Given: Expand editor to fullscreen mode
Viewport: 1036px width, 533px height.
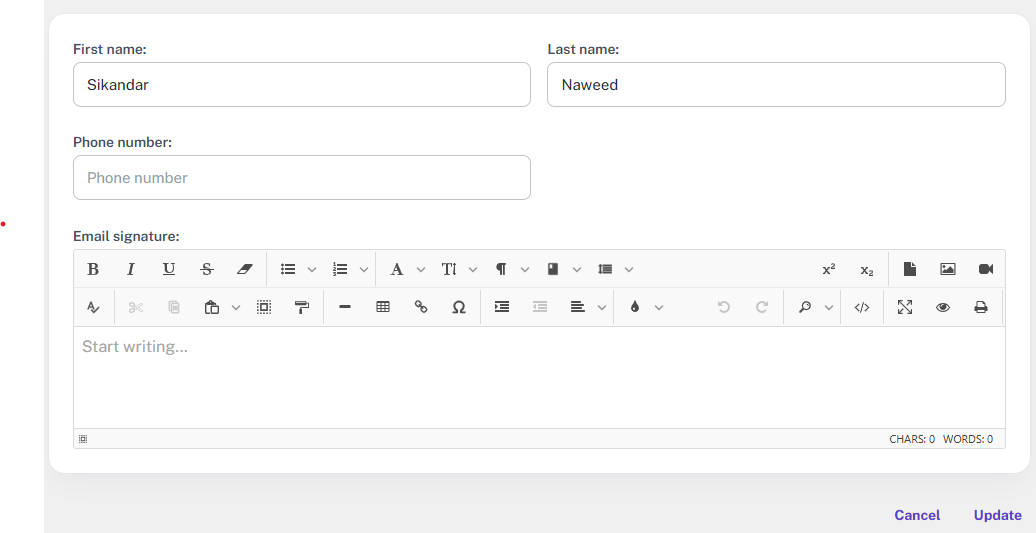Looking at the screenshot, I should 905,307.
